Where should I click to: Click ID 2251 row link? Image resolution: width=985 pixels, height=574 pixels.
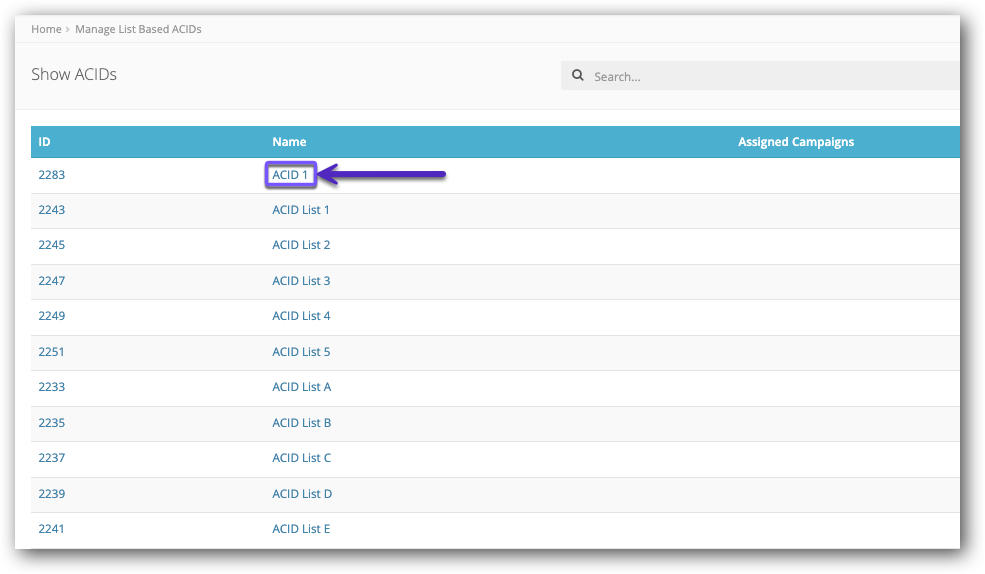click(x=51, y=352)
